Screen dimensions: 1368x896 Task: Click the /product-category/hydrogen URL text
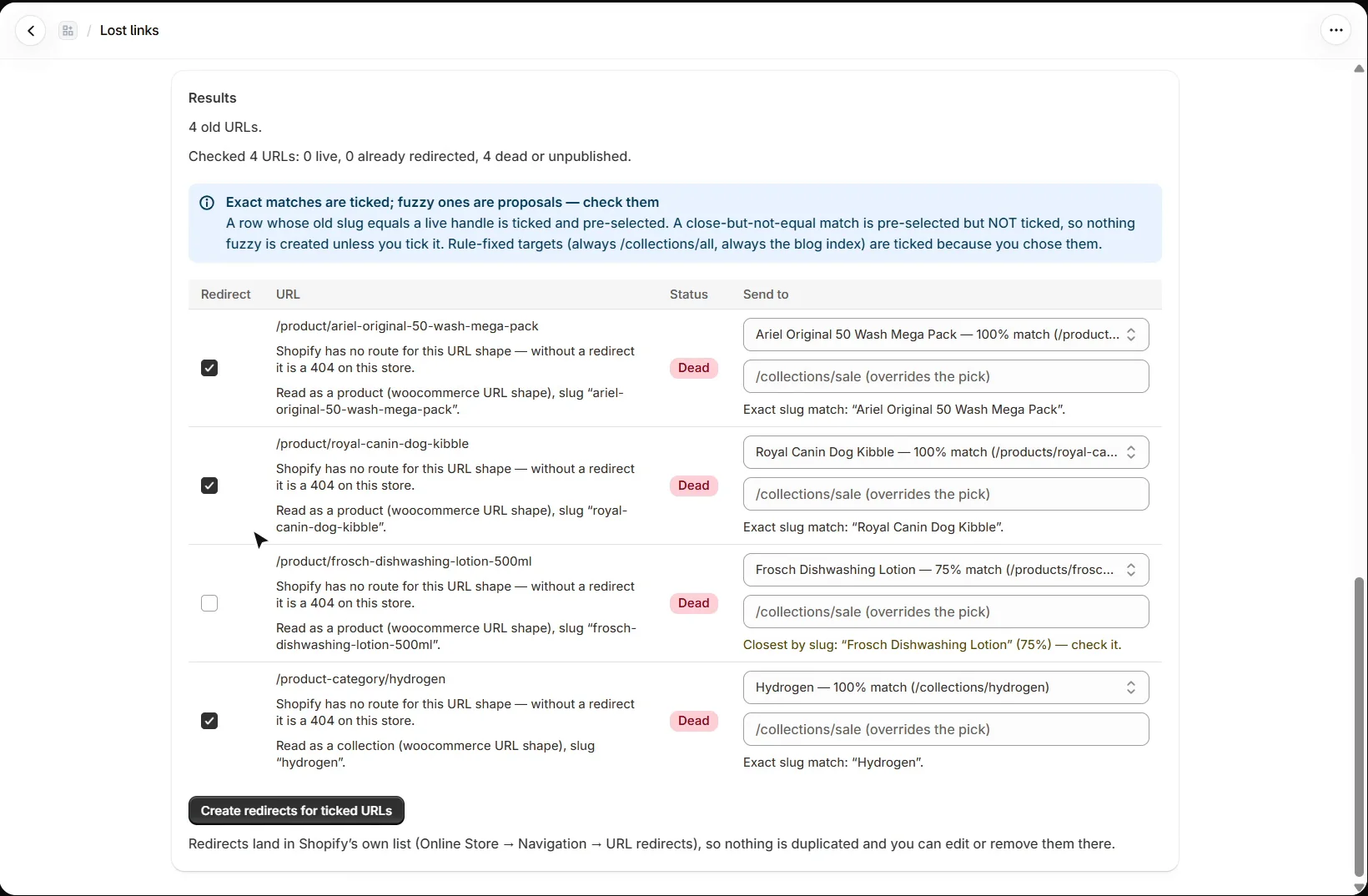tap(360, 679)
